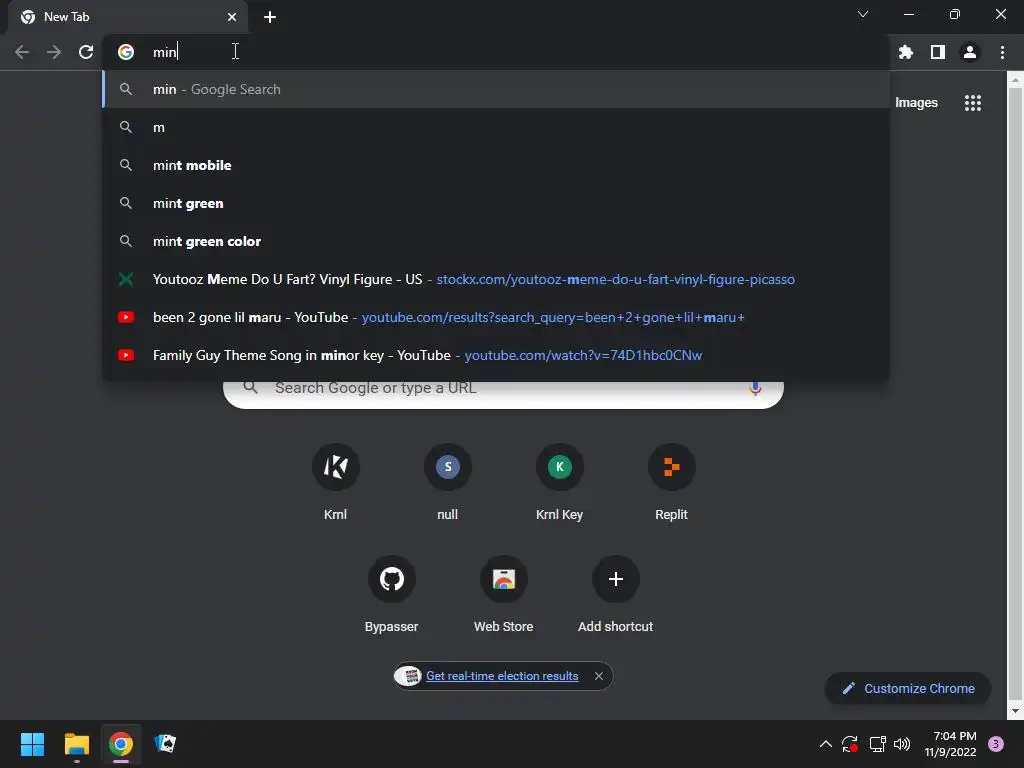This screenshot has width=1024, height=768.
Task: Click in the address bar text 'min'
Action: 164,52
